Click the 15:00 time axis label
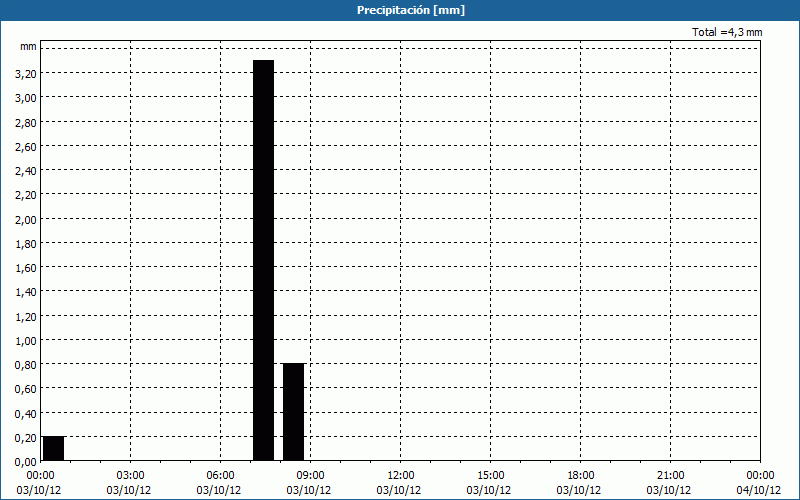 [490, 476]
